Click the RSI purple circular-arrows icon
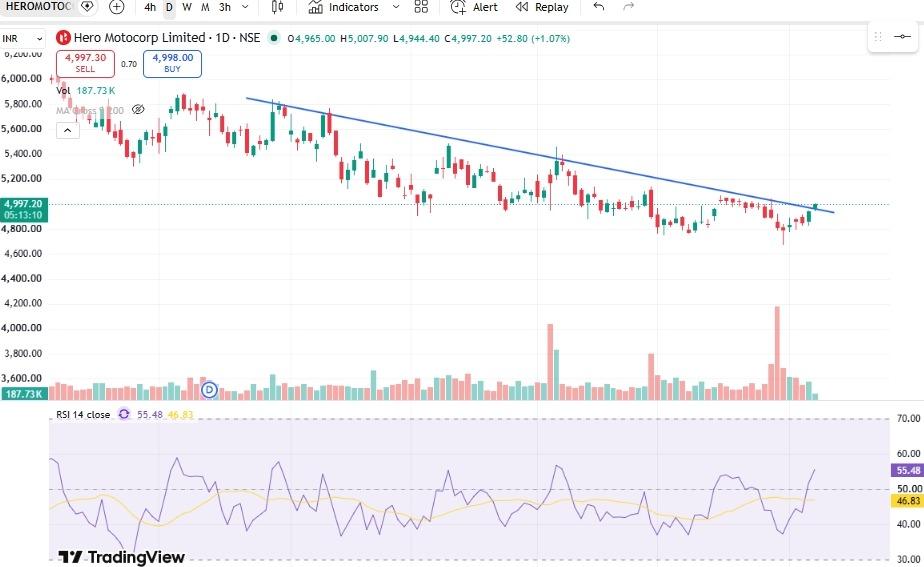 pyautogui.click(x=124, y=414)
